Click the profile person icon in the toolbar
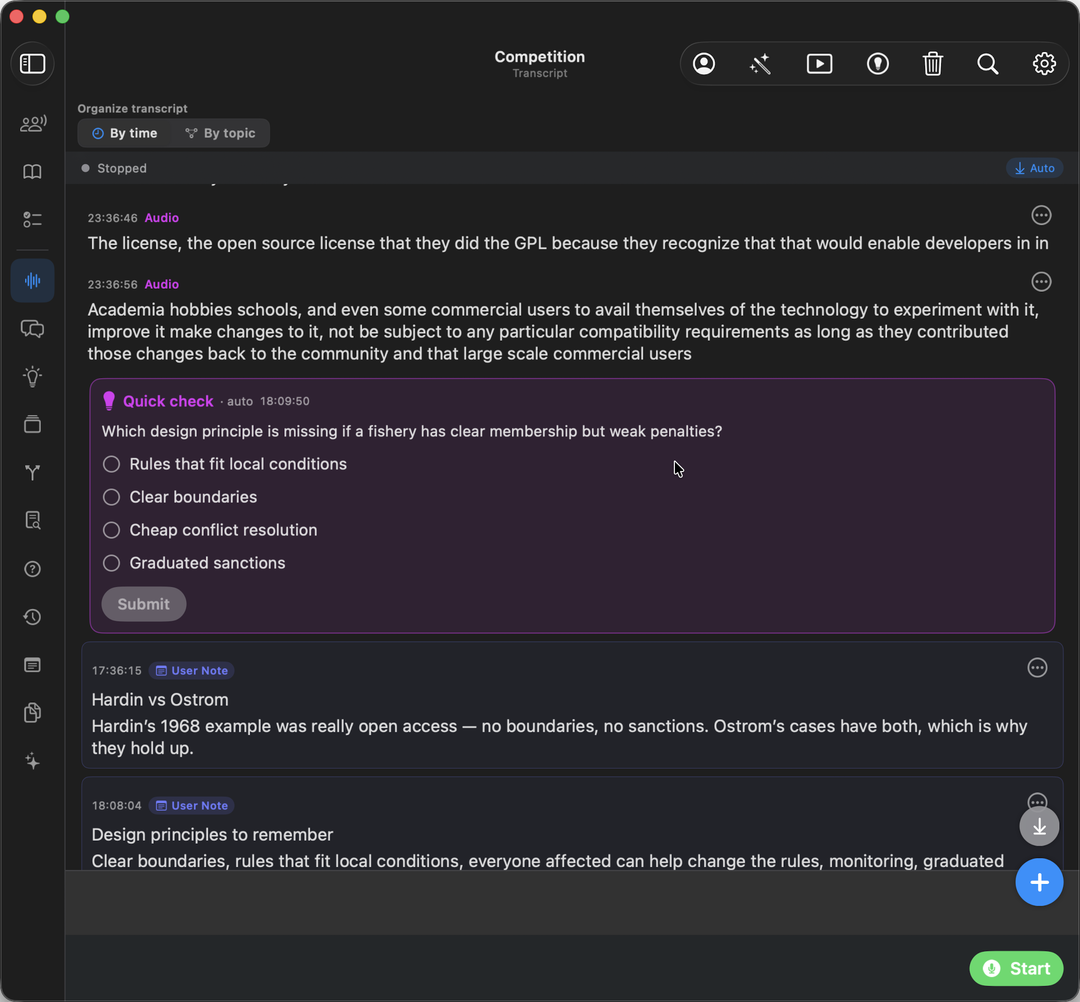 coord(704,64)
